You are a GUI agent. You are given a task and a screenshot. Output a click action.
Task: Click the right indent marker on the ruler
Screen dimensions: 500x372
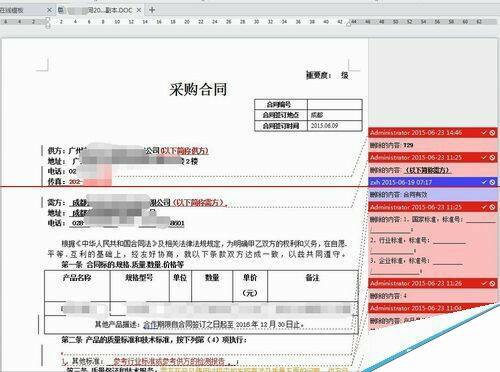[349, 23]
